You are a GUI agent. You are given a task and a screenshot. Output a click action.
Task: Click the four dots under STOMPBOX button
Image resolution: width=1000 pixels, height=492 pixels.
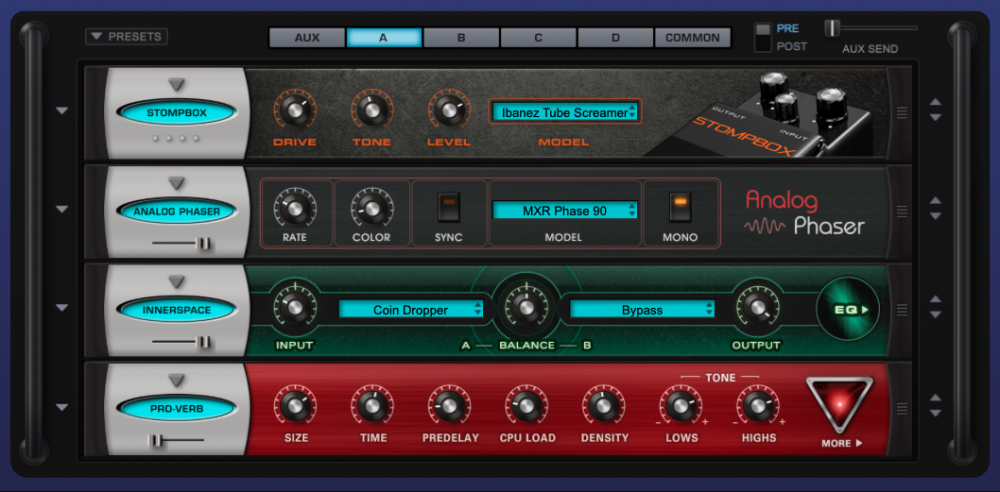click(177, 138)
